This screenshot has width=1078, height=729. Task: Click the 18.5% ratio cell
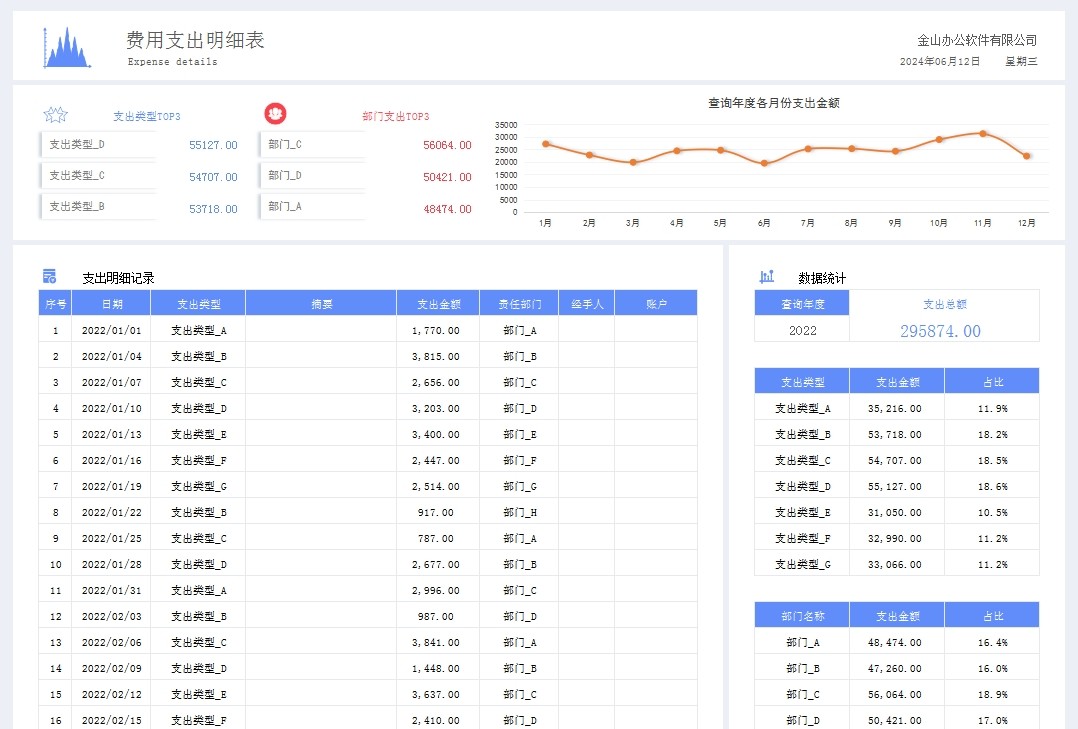(x=992, y=460)
